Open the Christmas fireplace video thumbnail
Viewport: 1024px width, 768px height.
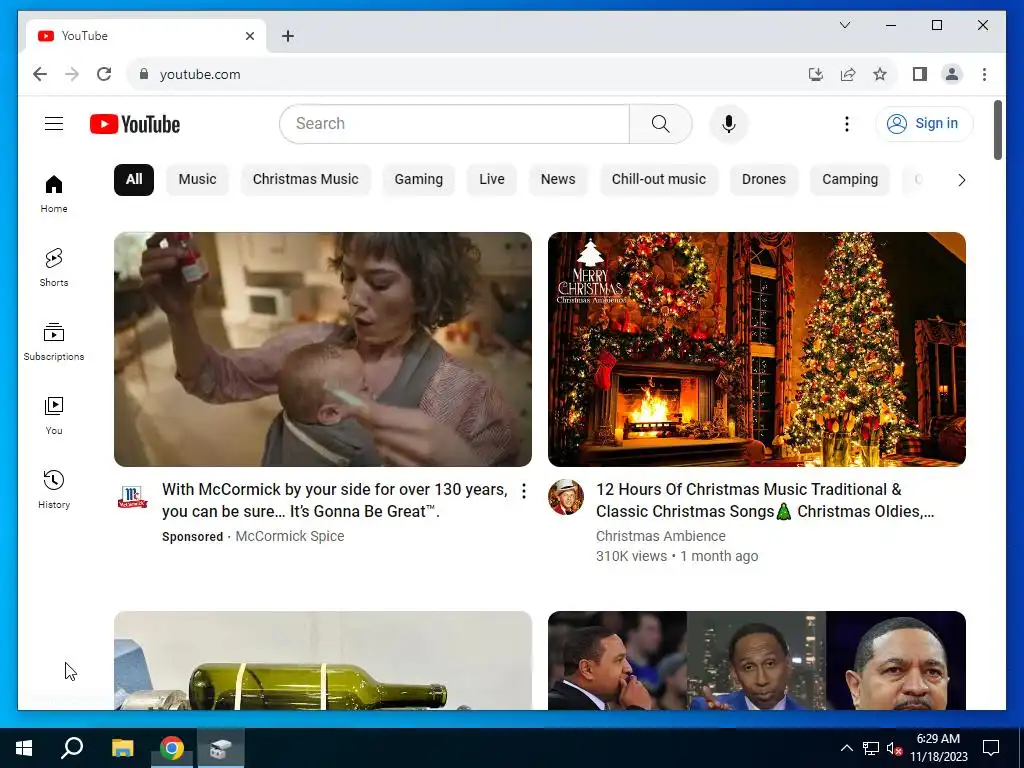tap(756, 349)
